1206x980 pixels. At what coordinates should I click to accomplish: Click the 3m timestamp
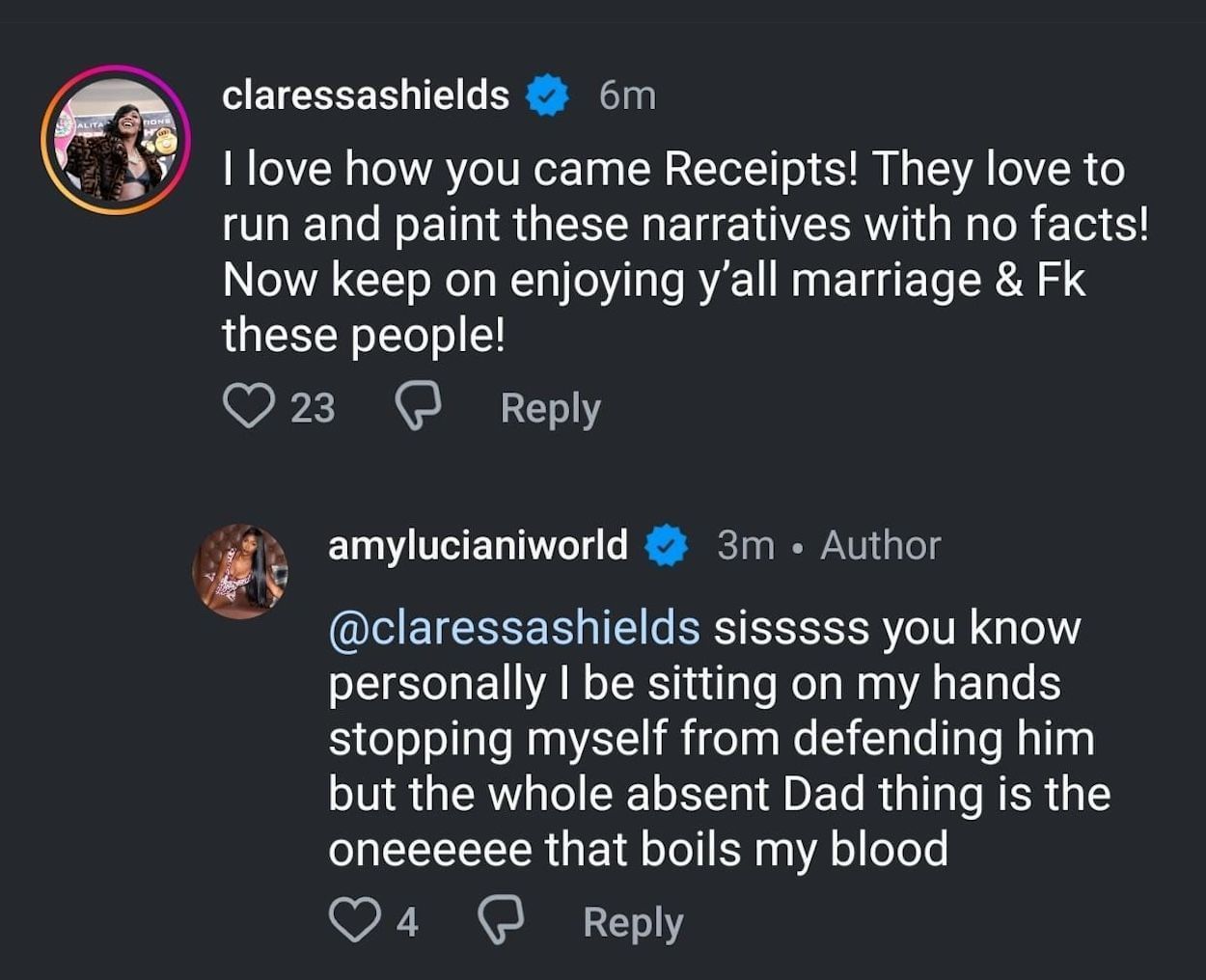point(746,546)
